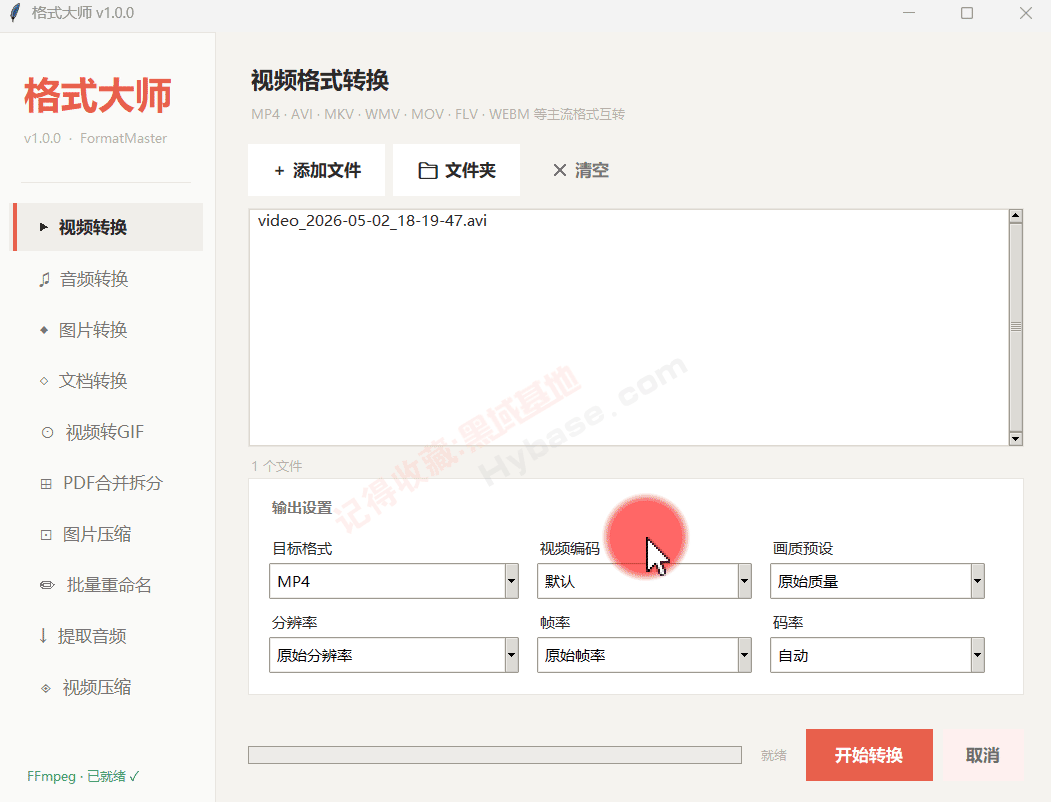Click the feather app icon in title bar
Screen dimensions: 1051x802
15,13
